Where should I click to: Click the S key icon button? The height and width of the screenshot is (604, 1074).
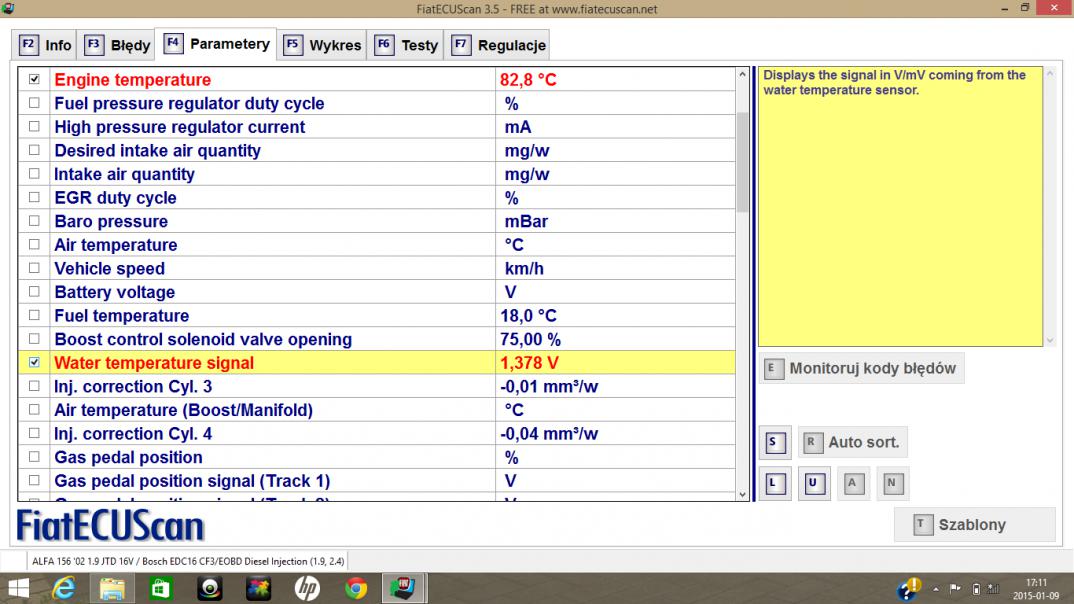[x=774, y=442]
